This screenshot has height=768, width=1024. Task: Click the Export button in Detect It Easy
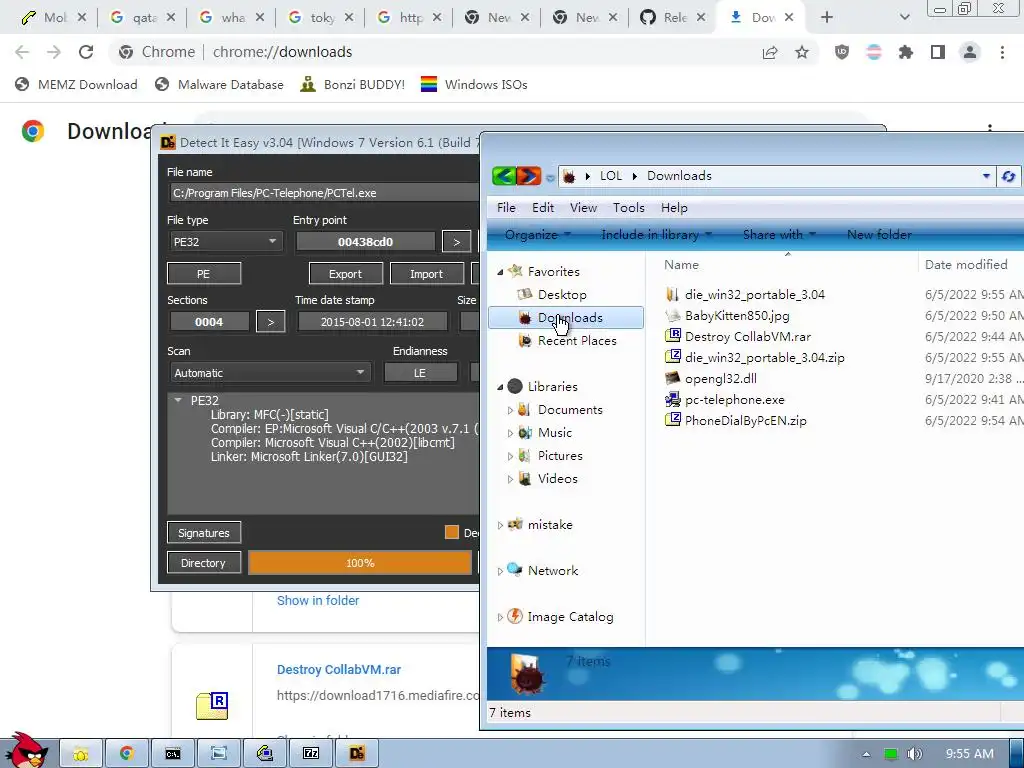click(x=345, y=274)
